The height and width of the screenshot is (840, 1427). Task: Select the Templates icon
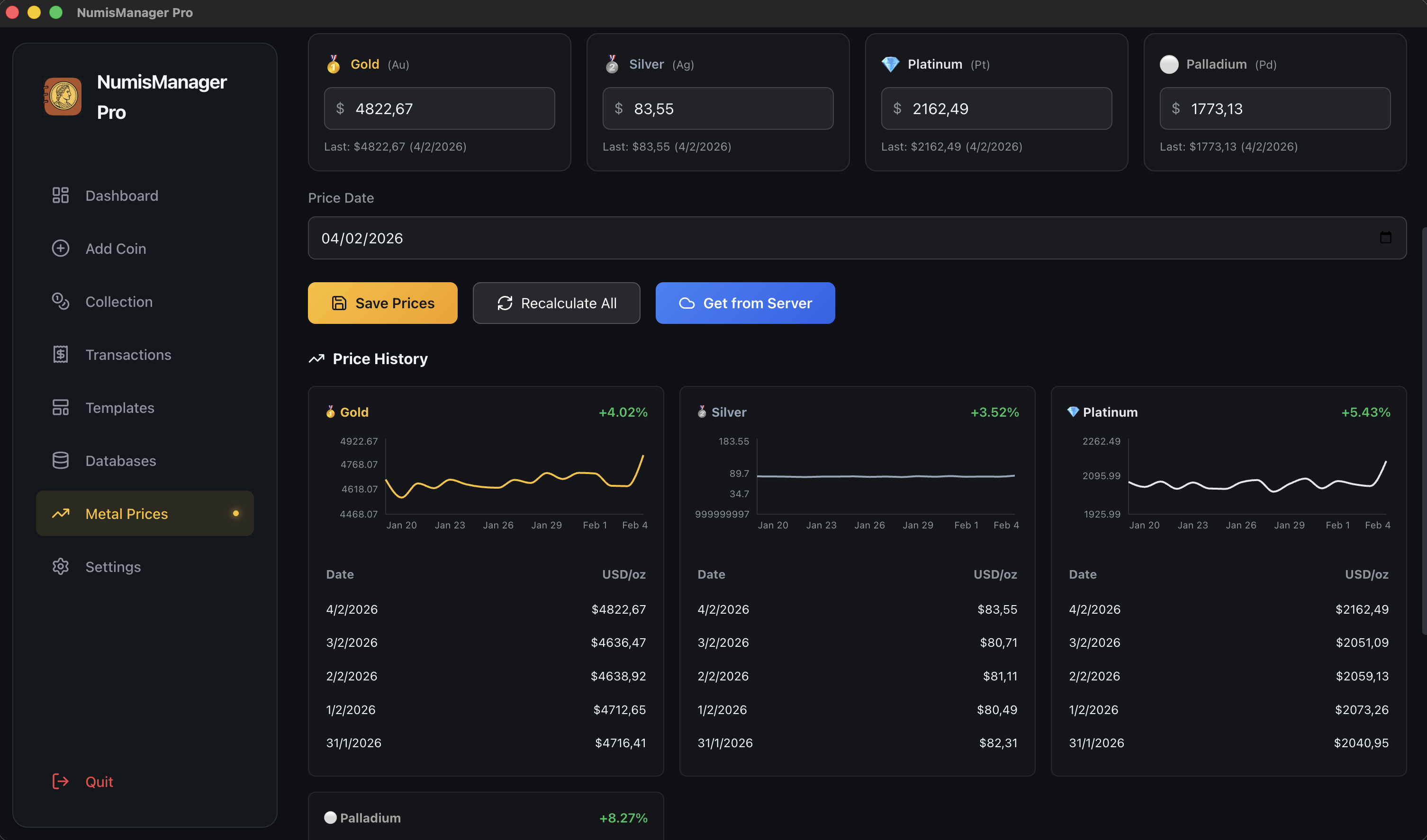(x=60, y=407)
